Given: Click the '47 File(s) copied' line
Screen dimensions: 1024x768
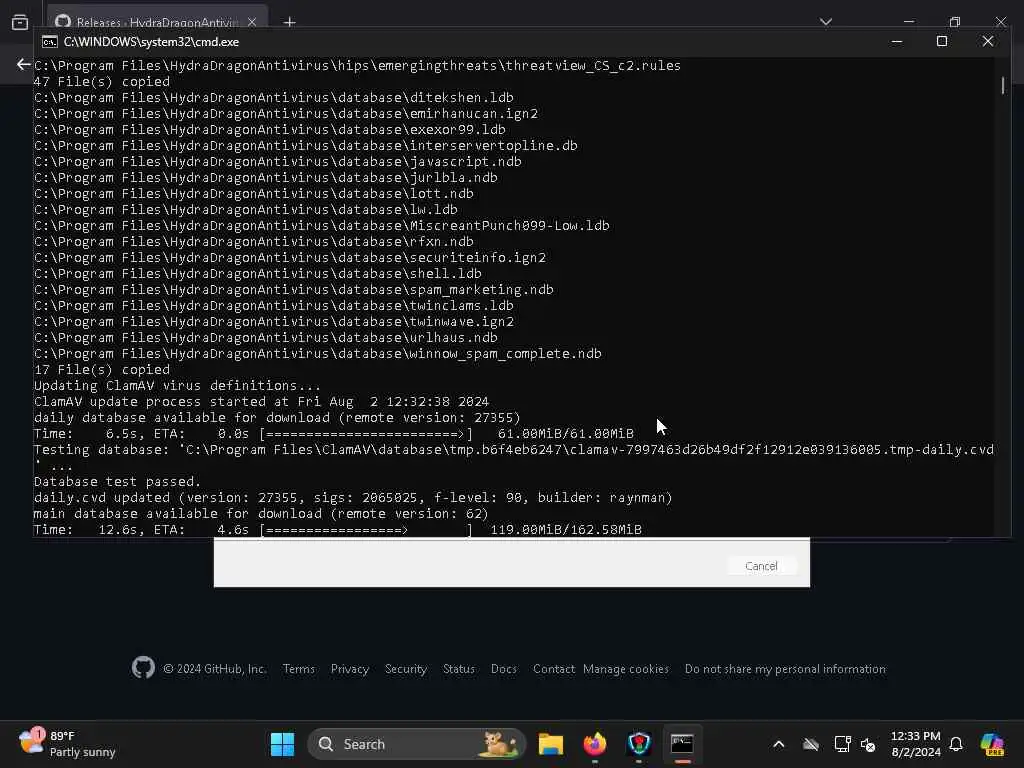Looking at the screenshot, I should point(102,81).
